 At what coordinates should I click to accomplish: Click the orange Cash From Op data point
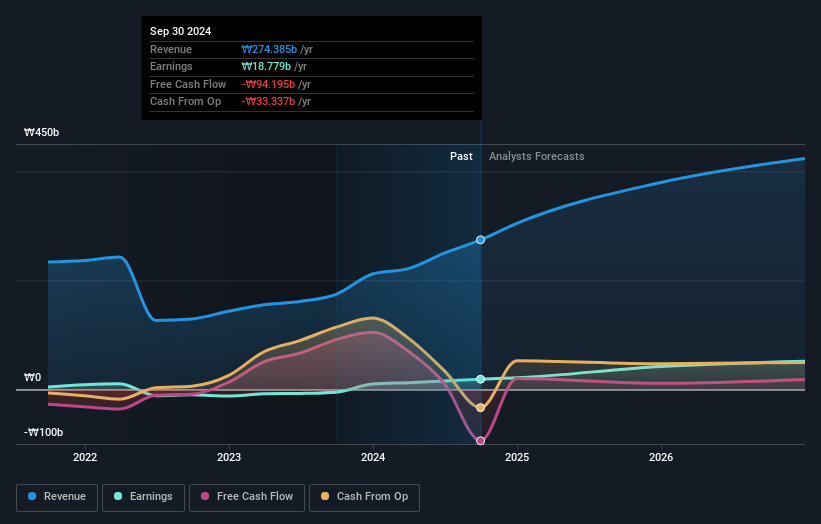[480, 407]
